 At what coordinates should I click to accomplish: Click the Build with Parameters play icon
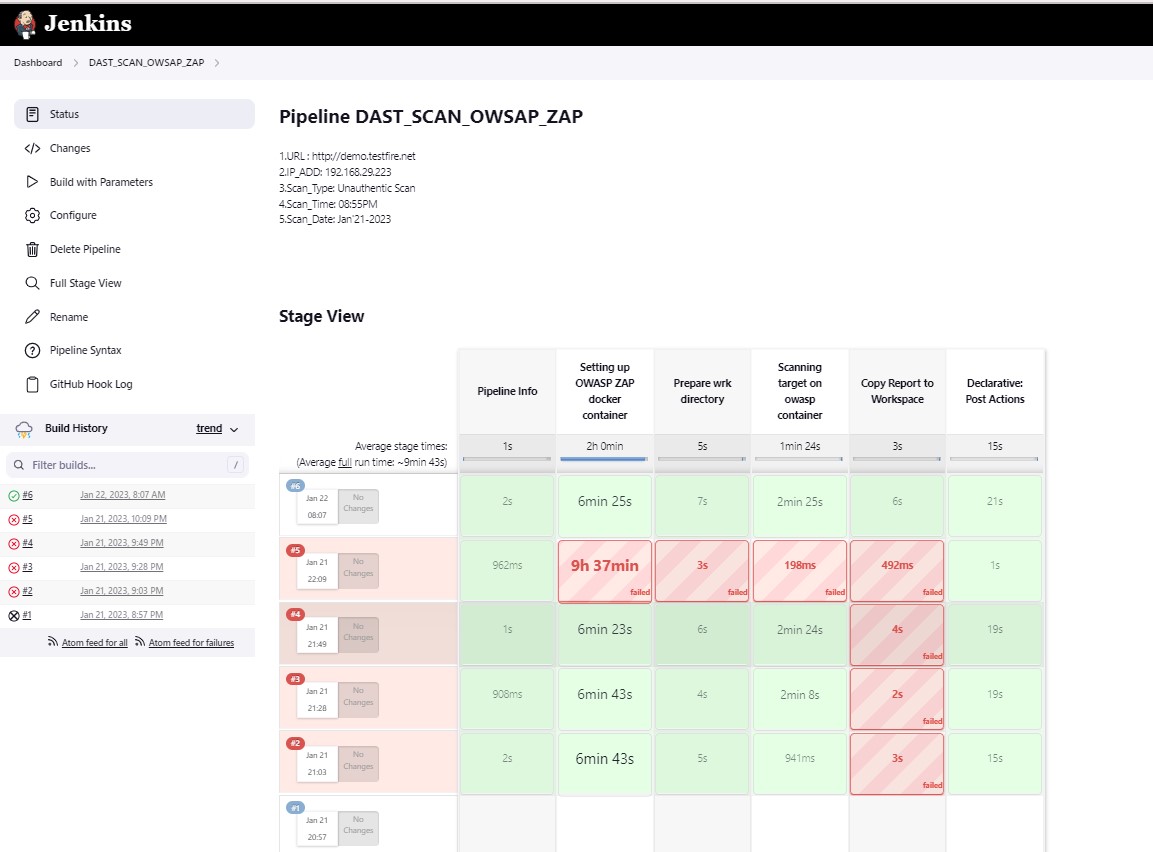click(x=33, y=182)
